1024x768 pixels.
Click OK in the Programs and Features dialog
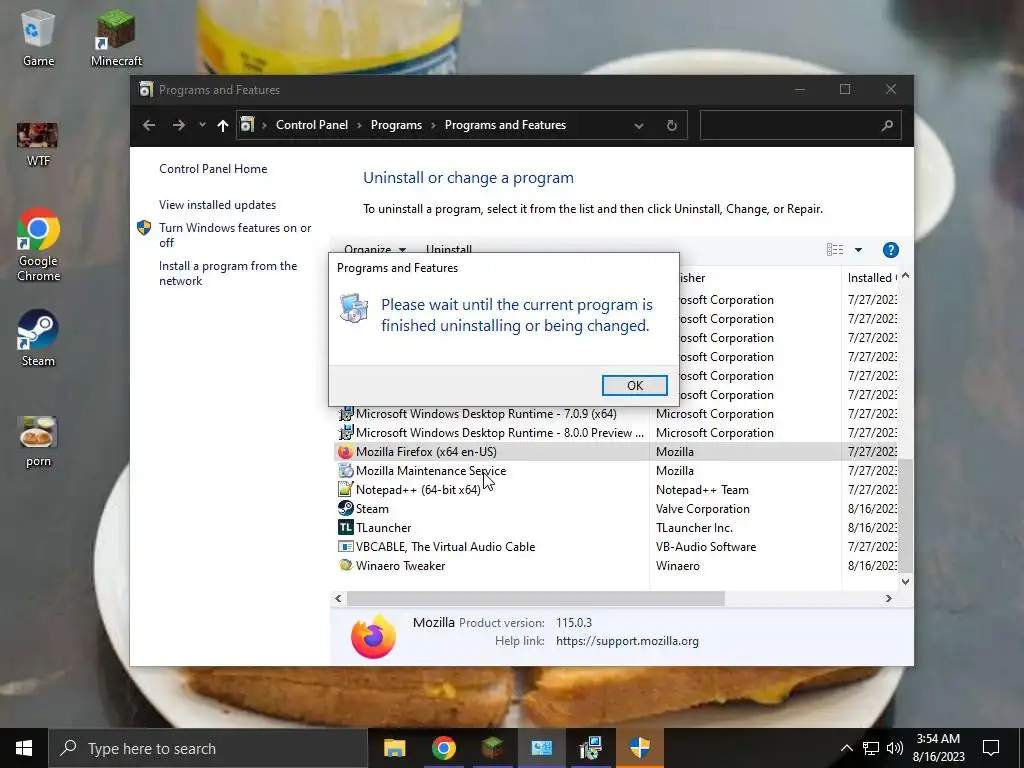pos(634,385)
